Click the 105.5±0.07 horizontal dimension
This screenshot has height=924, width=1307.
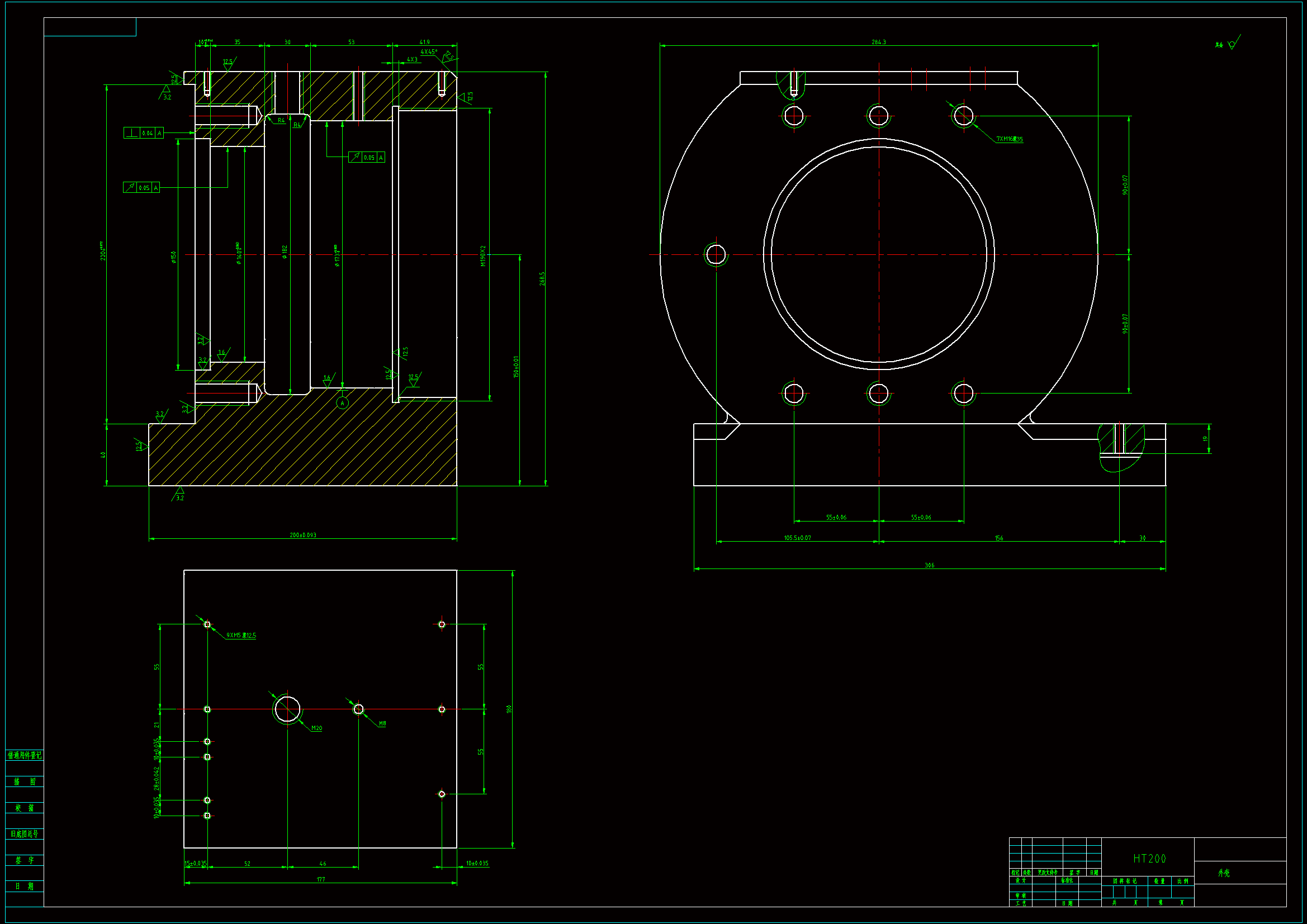(797, 538)
